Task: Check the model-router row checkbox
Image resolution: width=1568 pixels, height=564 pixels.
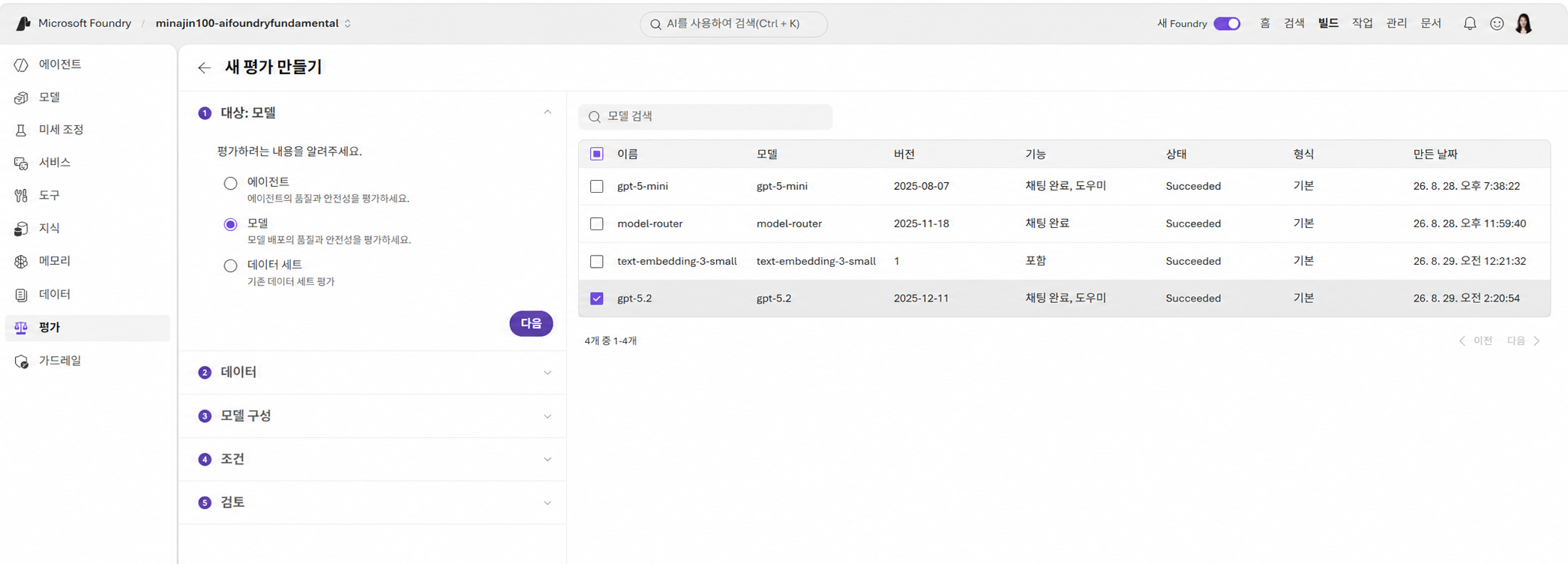Action: click(x=597, y=223)
